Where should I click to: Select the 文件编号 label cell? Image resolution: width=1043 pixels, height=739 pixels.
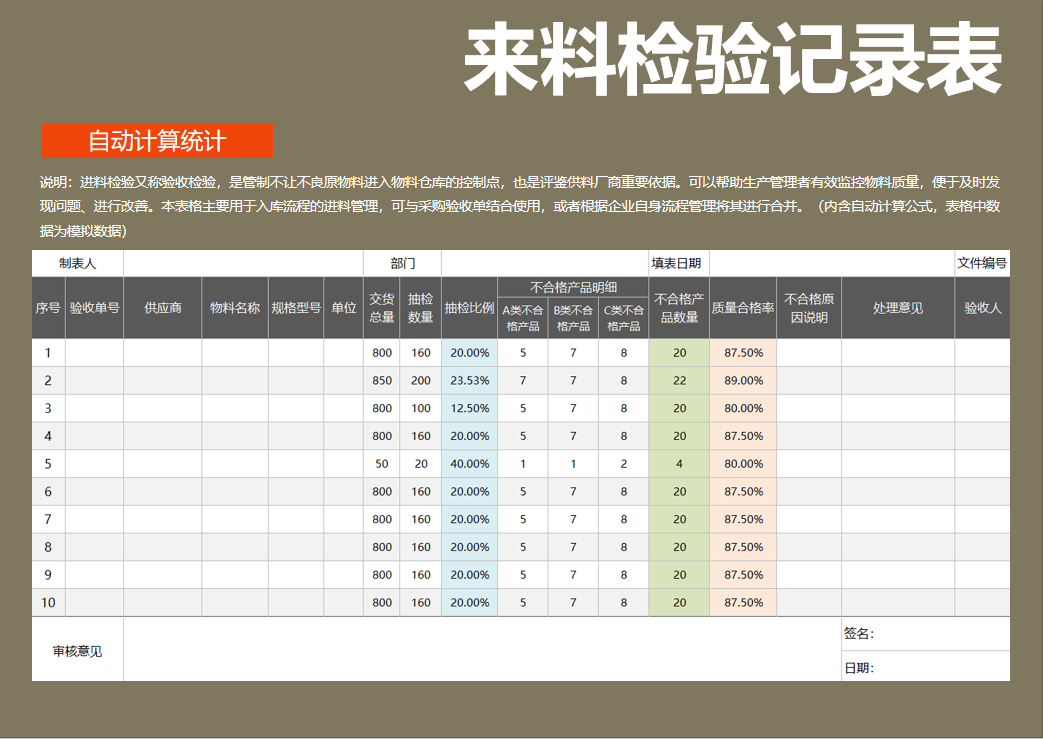pyautogui.click(x=982, y=264)
